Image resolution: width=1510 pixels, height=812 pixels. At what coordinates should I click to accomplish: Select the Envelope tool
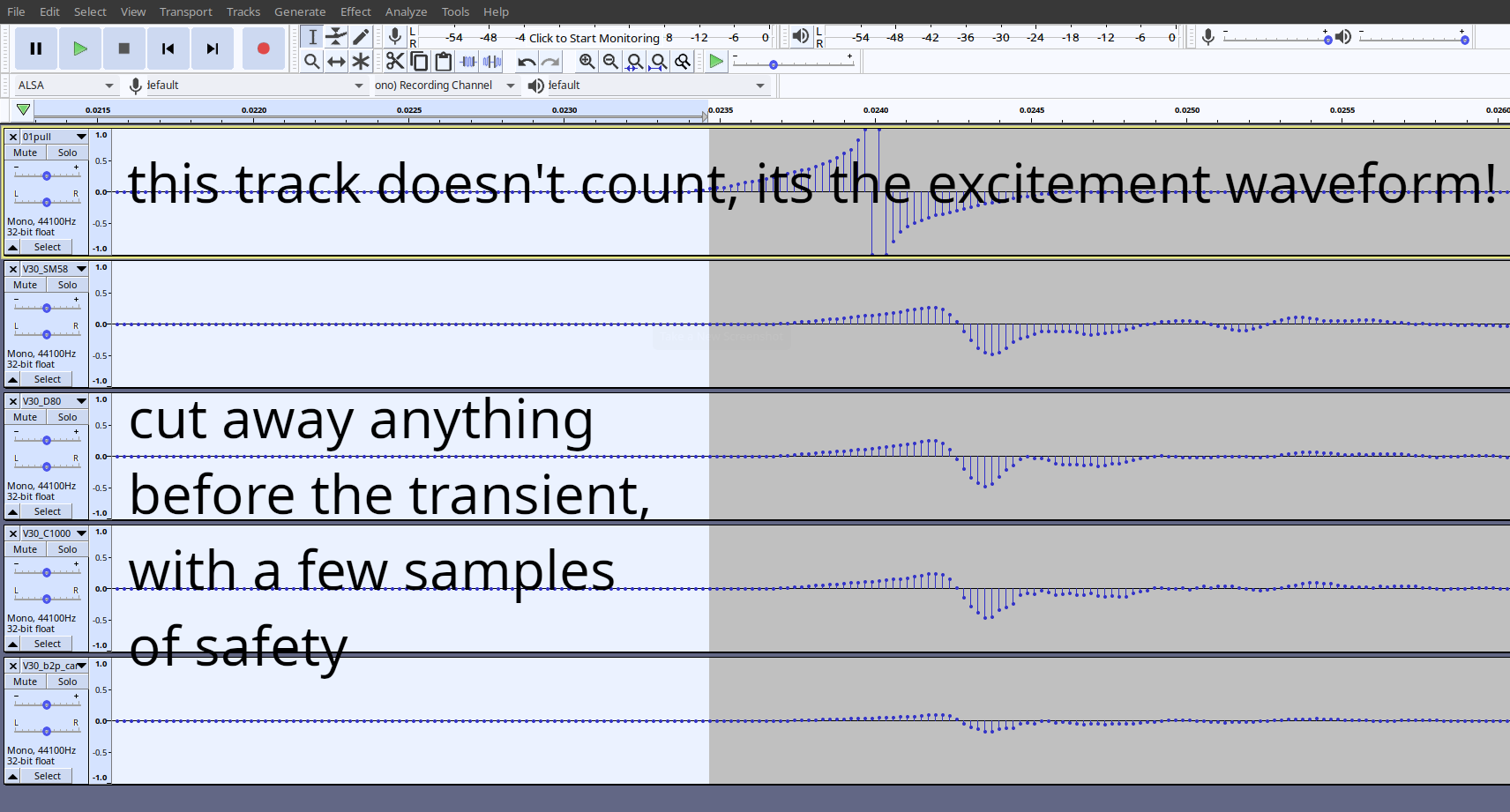(x=336, y=36)
